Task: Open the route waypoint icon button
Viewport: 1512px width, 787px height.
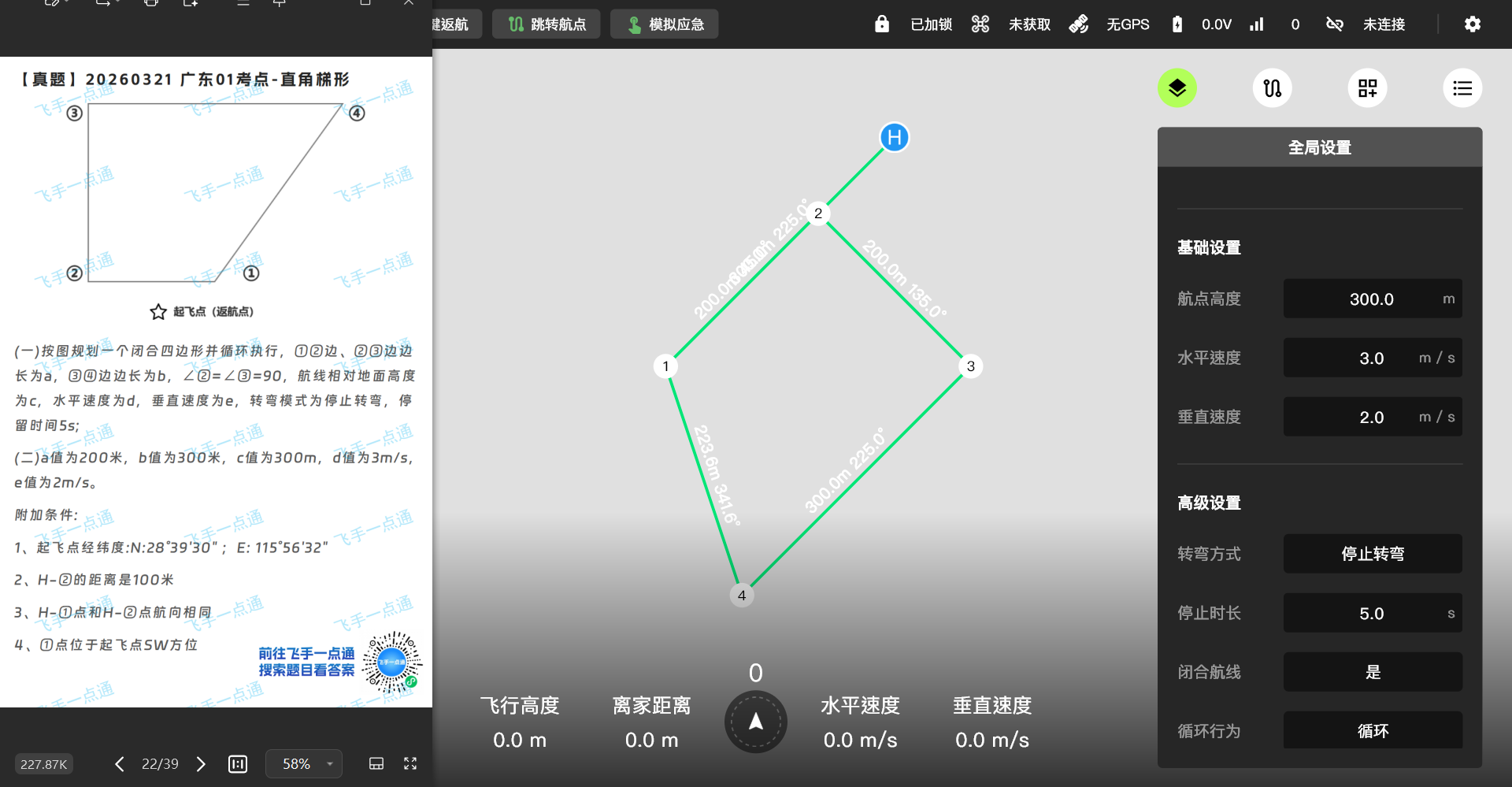Action: 1272,88
